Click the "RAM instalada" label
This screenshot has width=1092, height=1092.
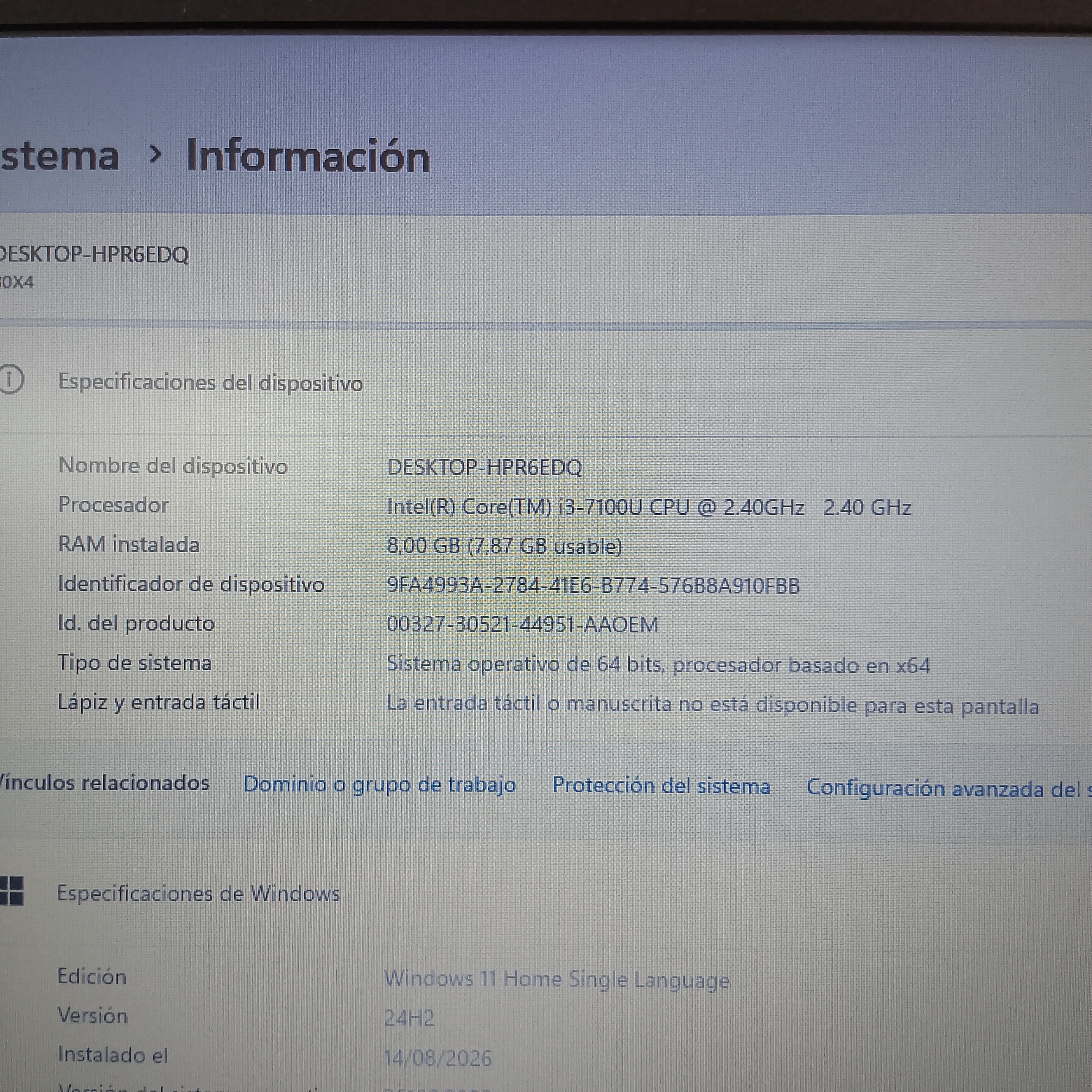pyautogui.click(x=129, y=544)
